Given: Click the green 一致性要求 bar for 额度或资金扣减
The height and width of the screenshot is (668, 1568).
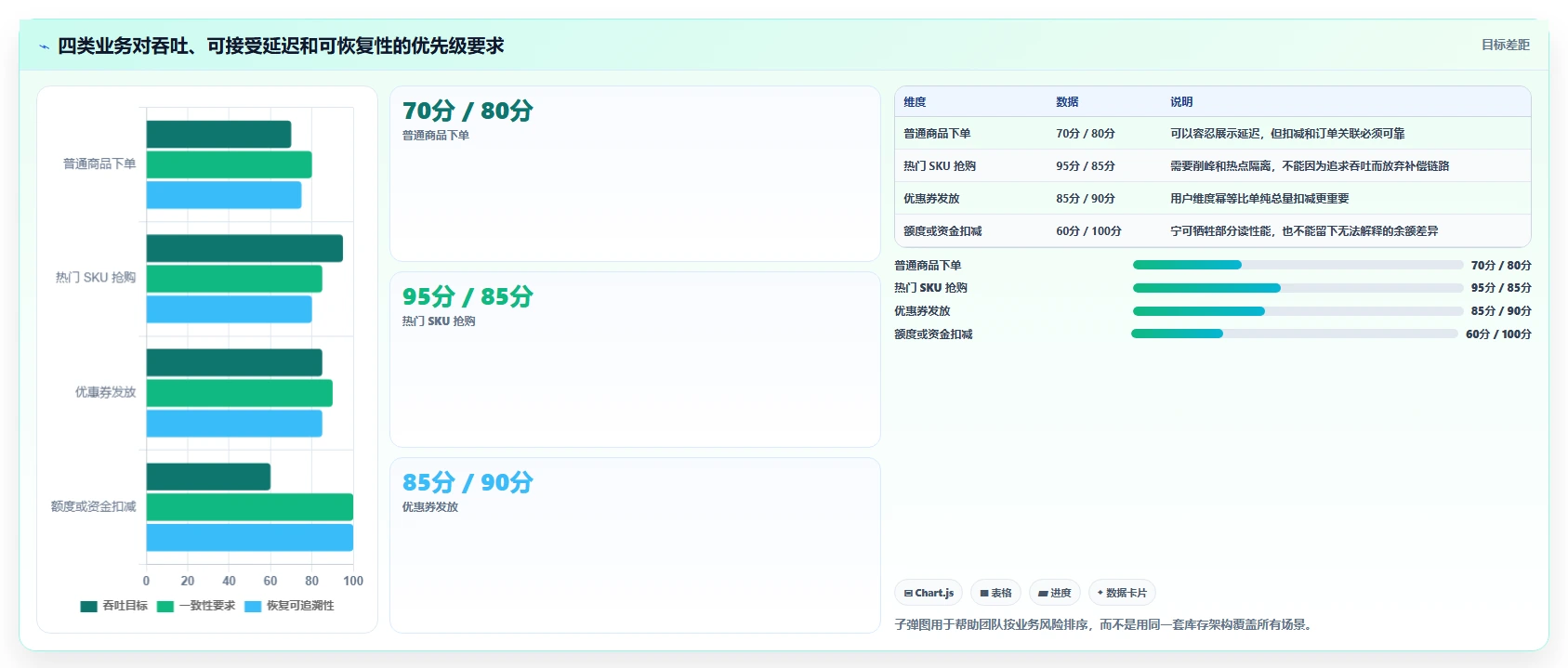Looking at the screenshot, I should (x=250, y=507).
